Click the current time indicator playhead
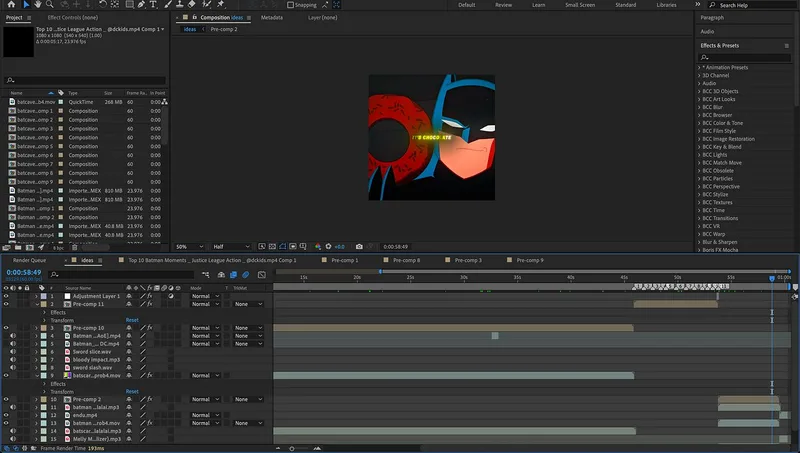The width and height of the screenshot is (800, 453). pyautogui.click(x=772, y=279)
